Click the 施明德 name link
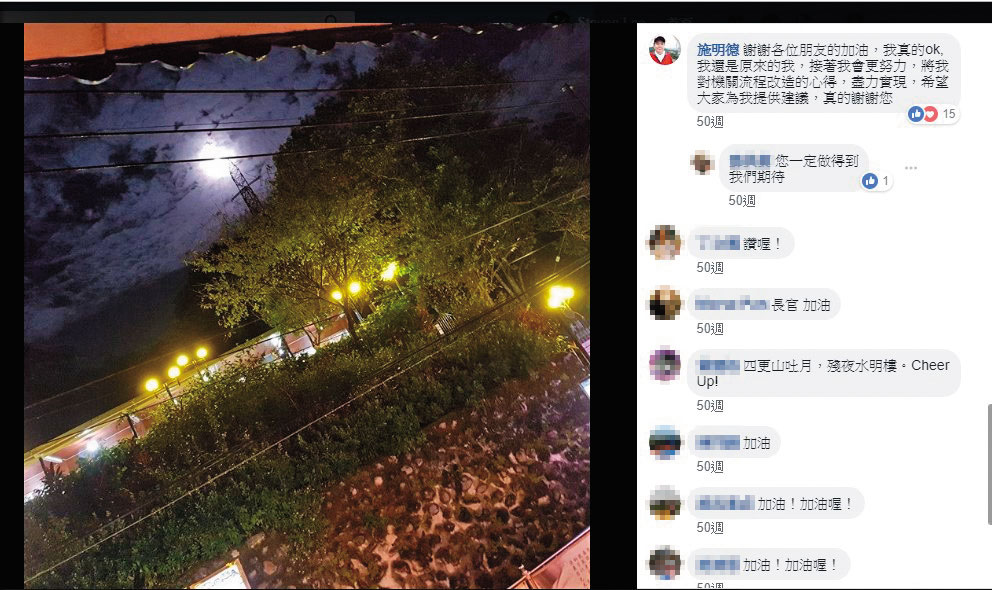This screenshot has height=590, width=992. 718,50
